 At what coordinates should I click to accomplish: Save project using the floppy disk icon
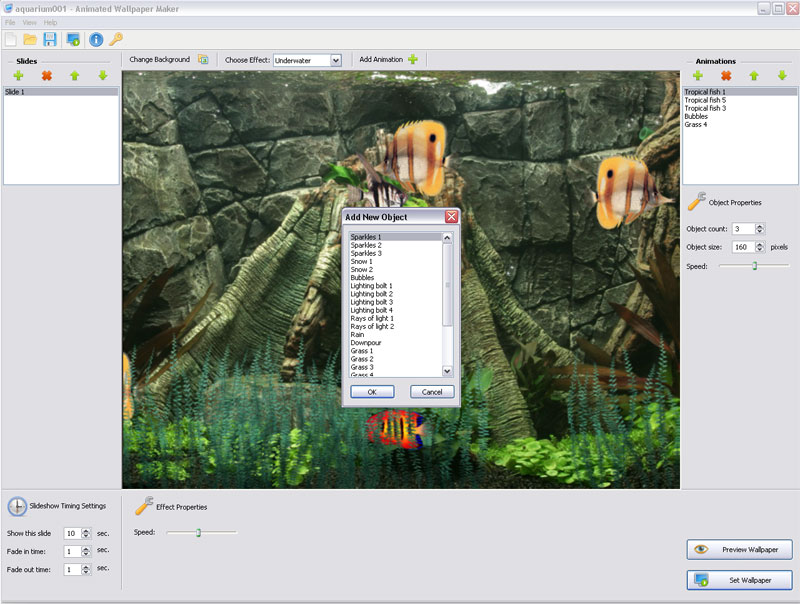pyautogui.click(x=49, y=40)
